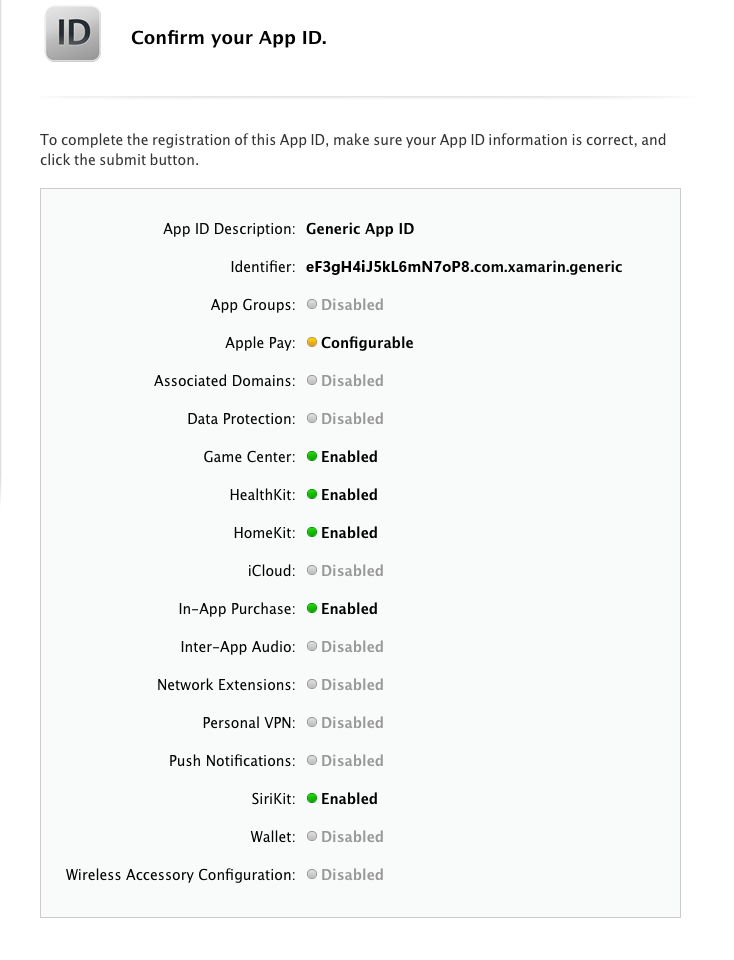Click the Network Extensions disabled dot
Image resolution: width=734 pixels, height=960 pixels.
312,685
